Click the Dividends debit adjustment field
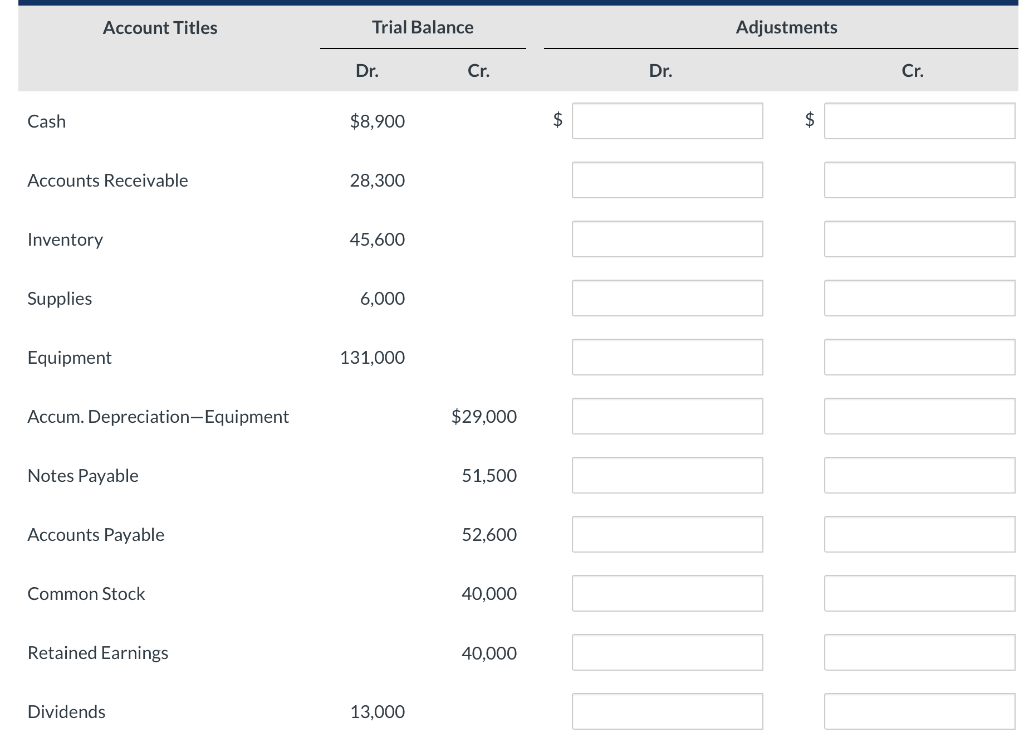The width and height of the screenshot is (1024, 742). (667, 710)
